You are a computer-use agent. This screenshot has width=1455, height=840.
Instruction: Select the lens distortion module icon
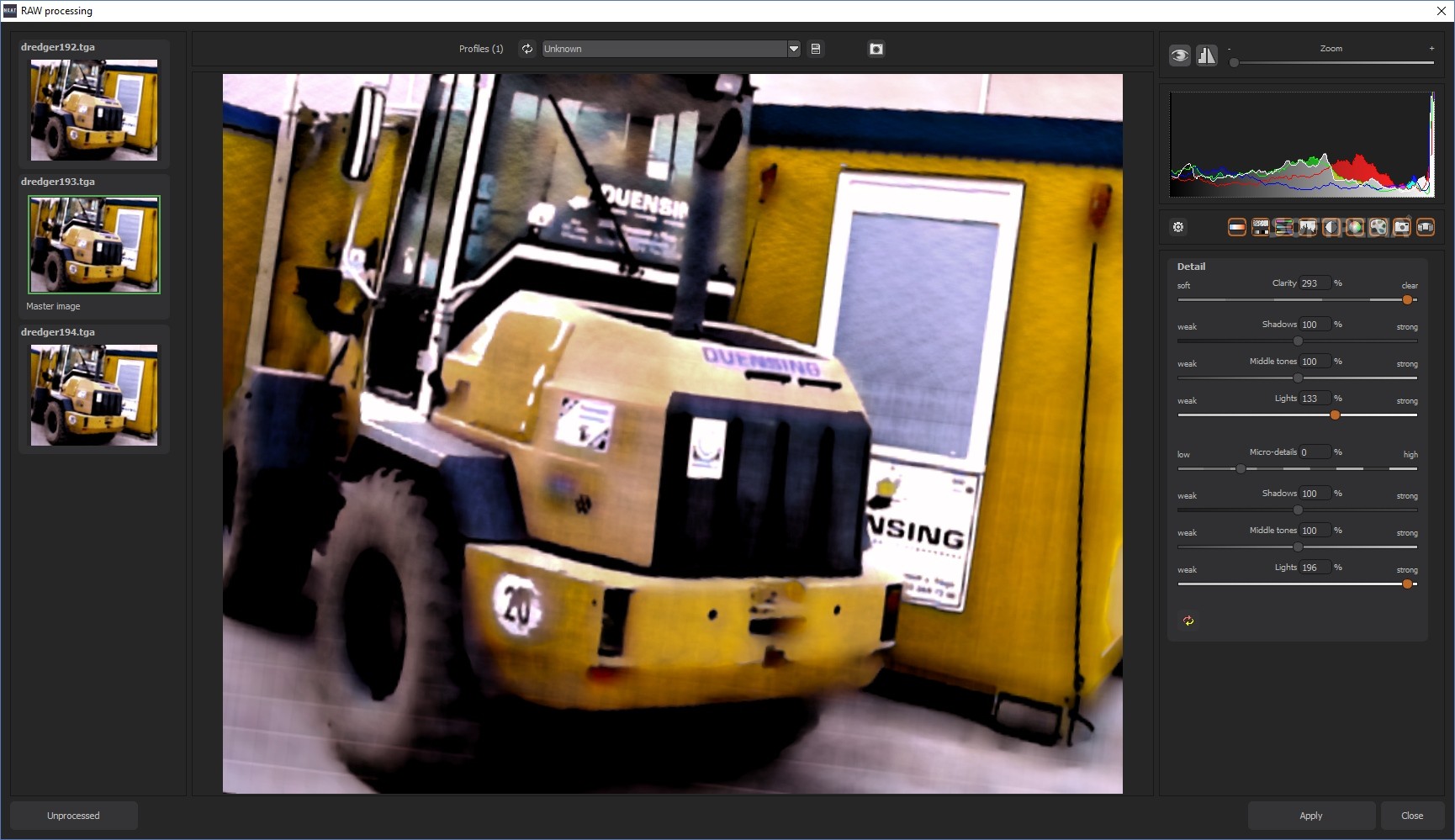(x=1426, y=227)
